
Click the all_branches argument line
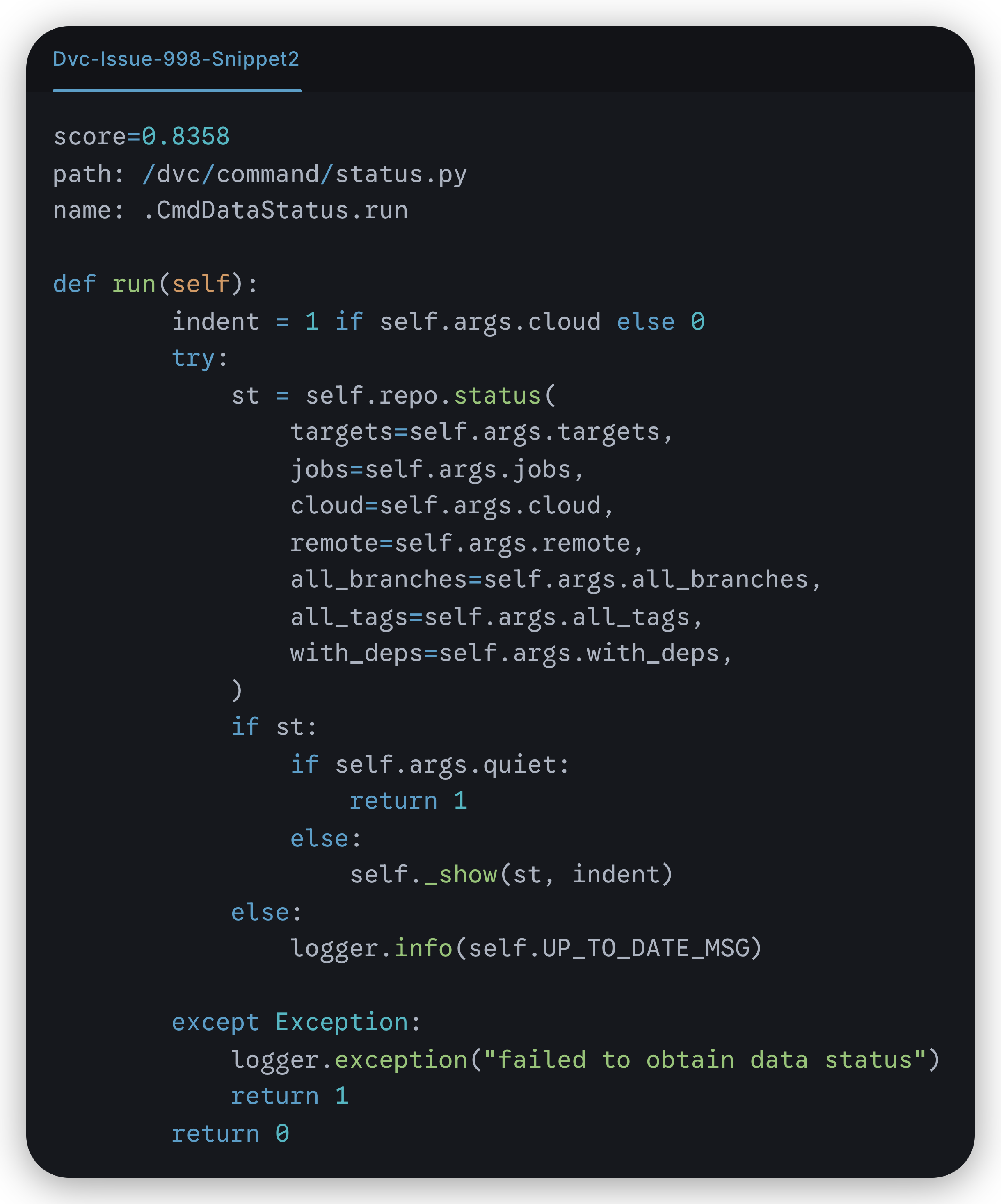coord(555,579)
